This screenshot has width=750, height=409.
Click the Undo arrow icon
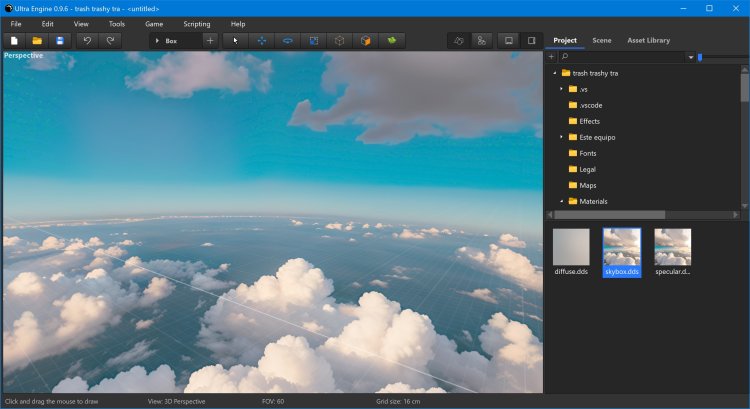(88, 41)
